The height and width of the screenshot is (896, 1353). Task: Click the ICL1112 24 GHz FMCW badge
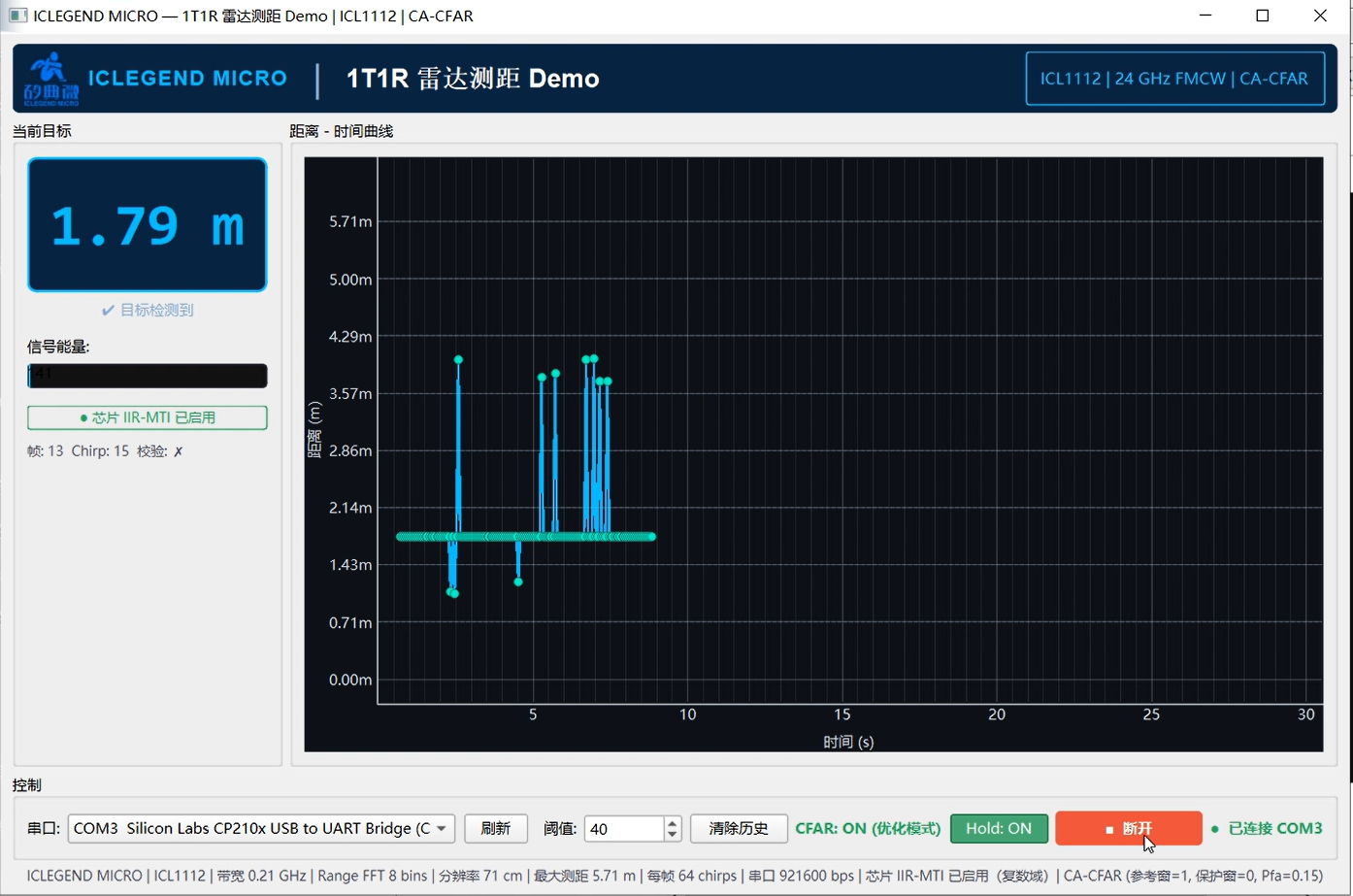1174,79
